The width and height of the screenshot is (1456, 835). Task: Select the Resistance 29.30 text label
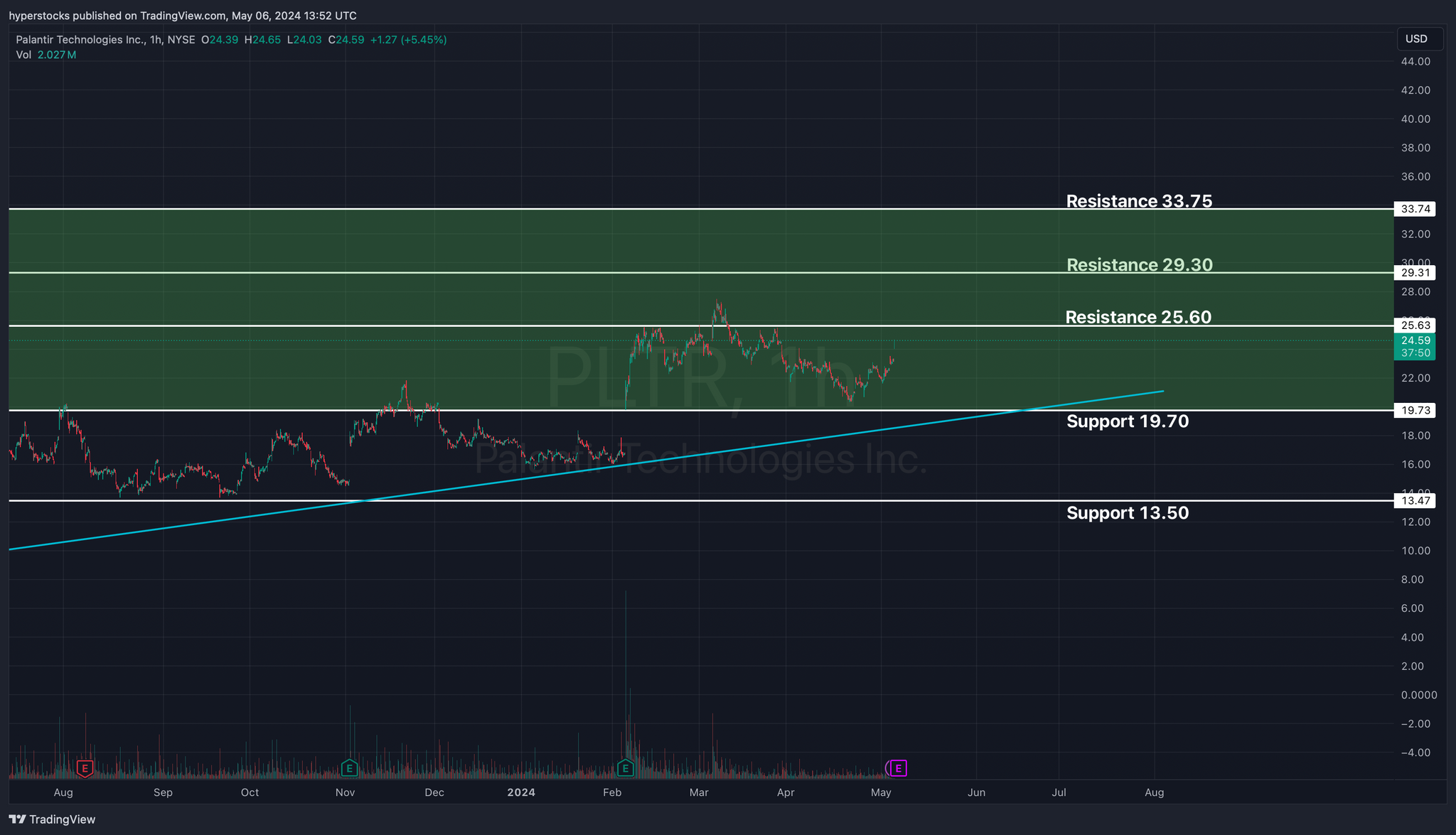point(1139,265)
